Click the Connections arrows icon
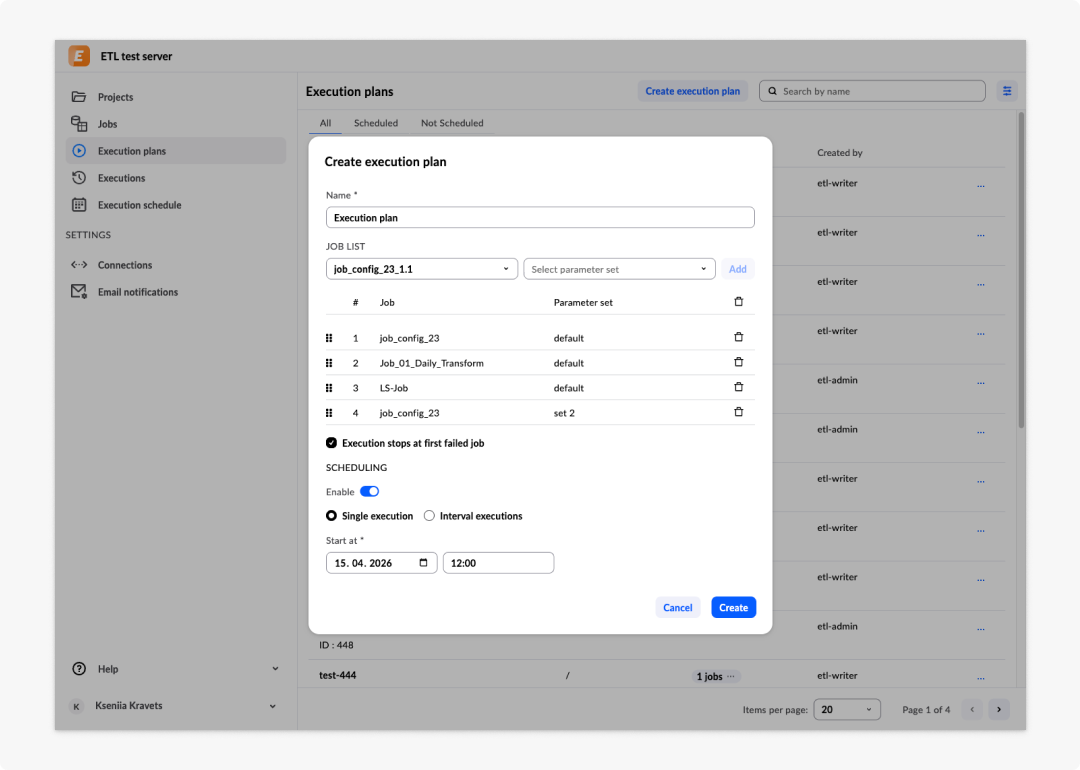 [79, 264]
